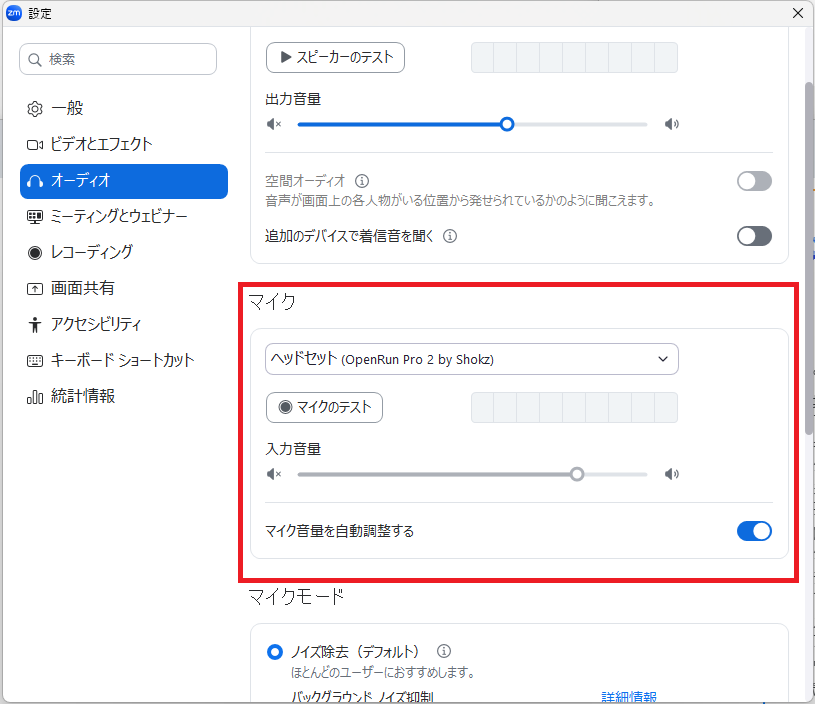Click the 入力音量 label
The height and width of the screenshot is (704, 815).
tap(293, 449)
